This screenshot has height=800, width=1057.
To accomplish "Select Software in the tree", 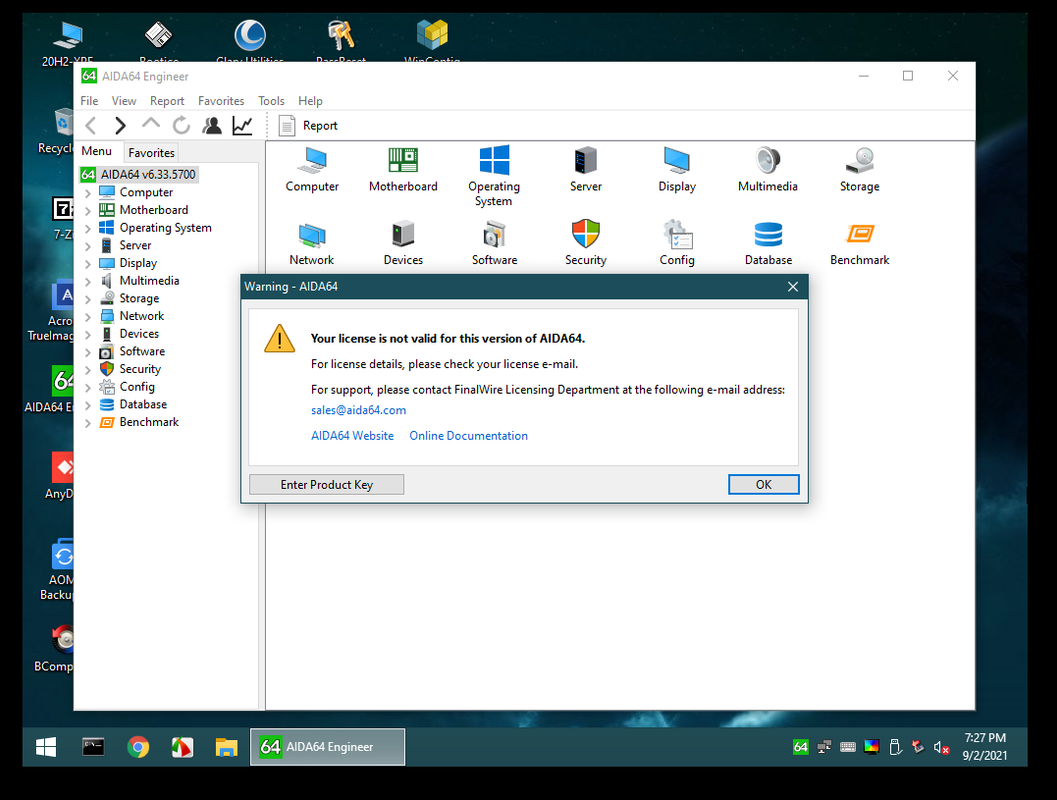I will pos(142,351).
